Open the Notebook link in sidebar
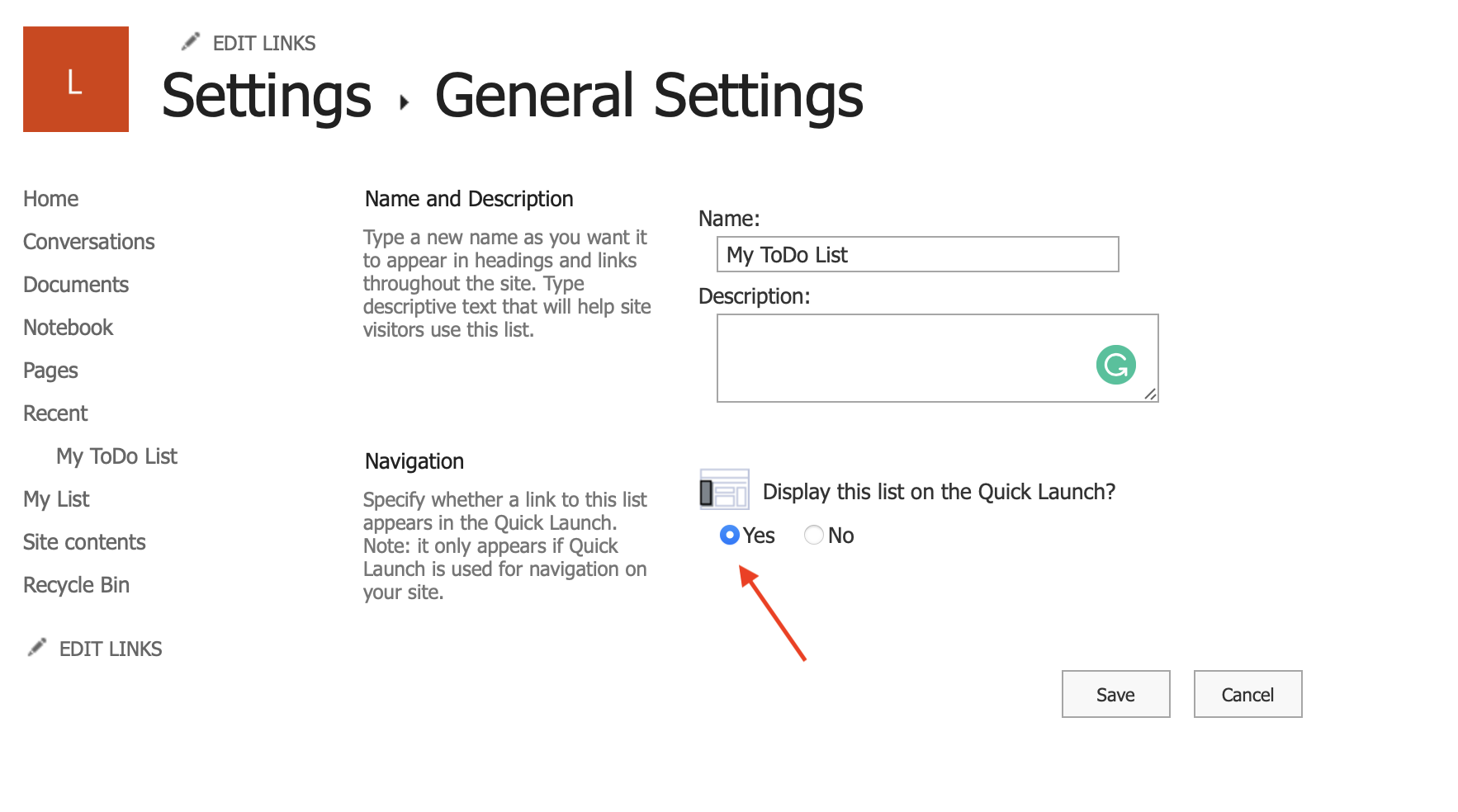 click(68, 327)
